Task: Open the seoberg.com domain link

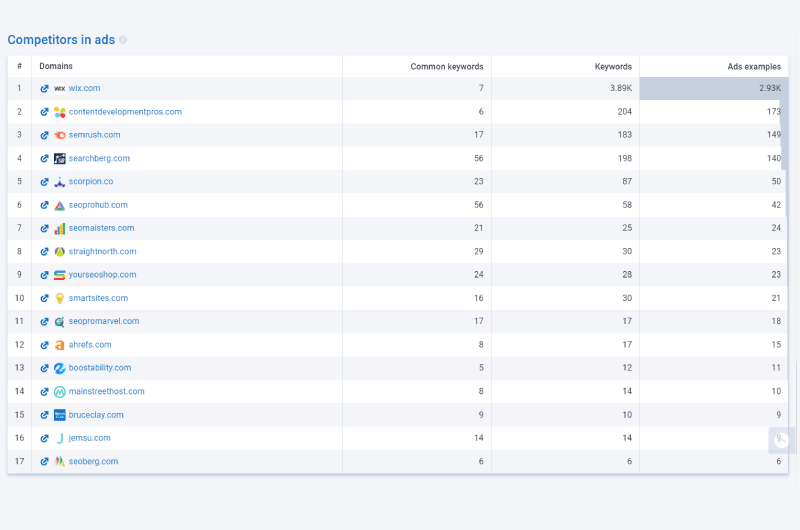Action: pos(93,461)
